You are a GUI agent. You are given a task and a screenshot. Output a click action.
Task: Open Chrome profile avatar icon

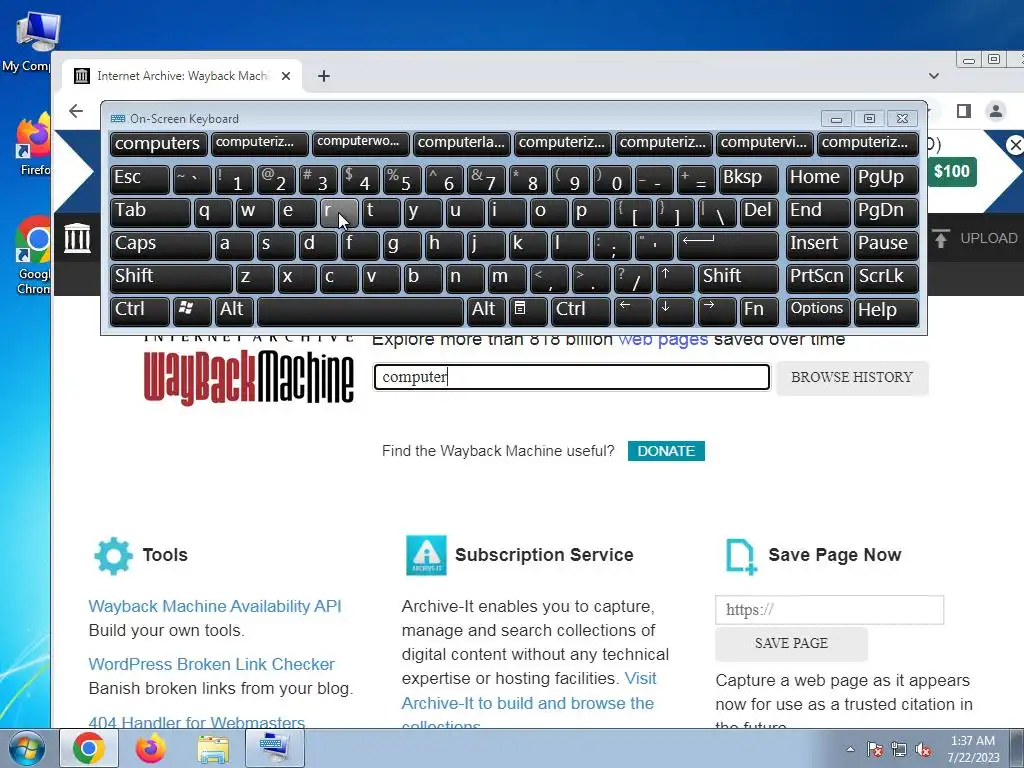[995, 111]
